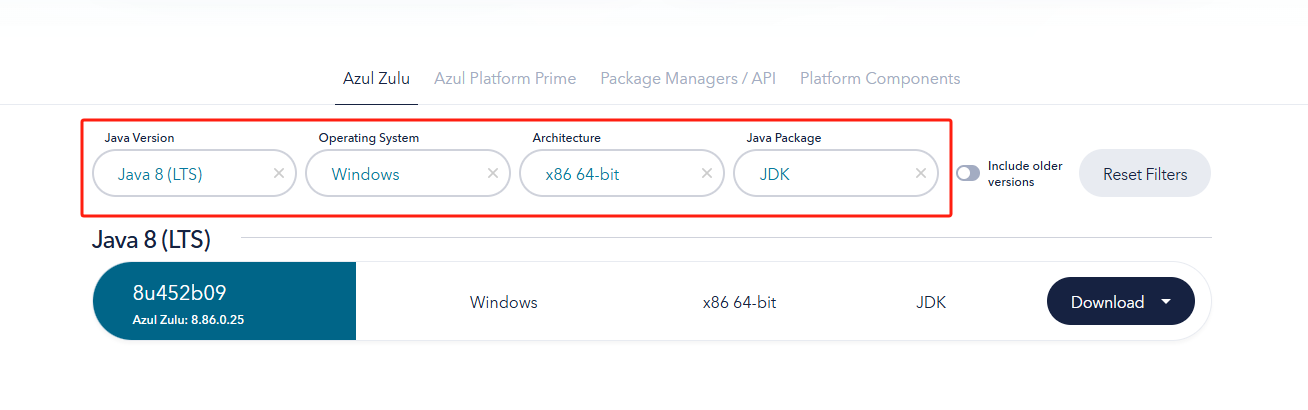The image size is (1308, 410).
Task: Select the 8u452b09 version block
Action: point(224,301)
